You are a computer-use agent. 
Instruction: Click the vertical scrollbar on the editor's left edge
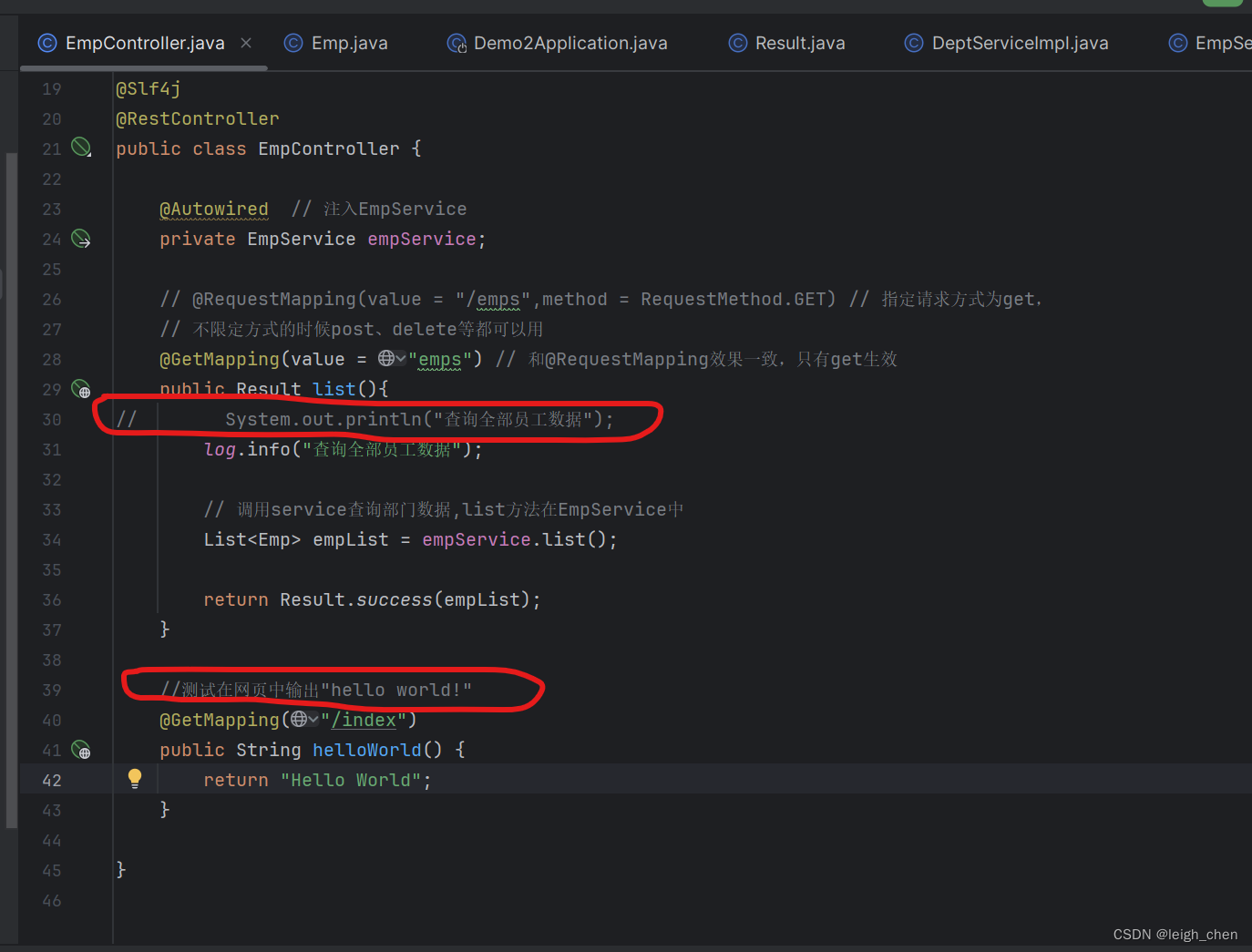(x=11, y=490)
